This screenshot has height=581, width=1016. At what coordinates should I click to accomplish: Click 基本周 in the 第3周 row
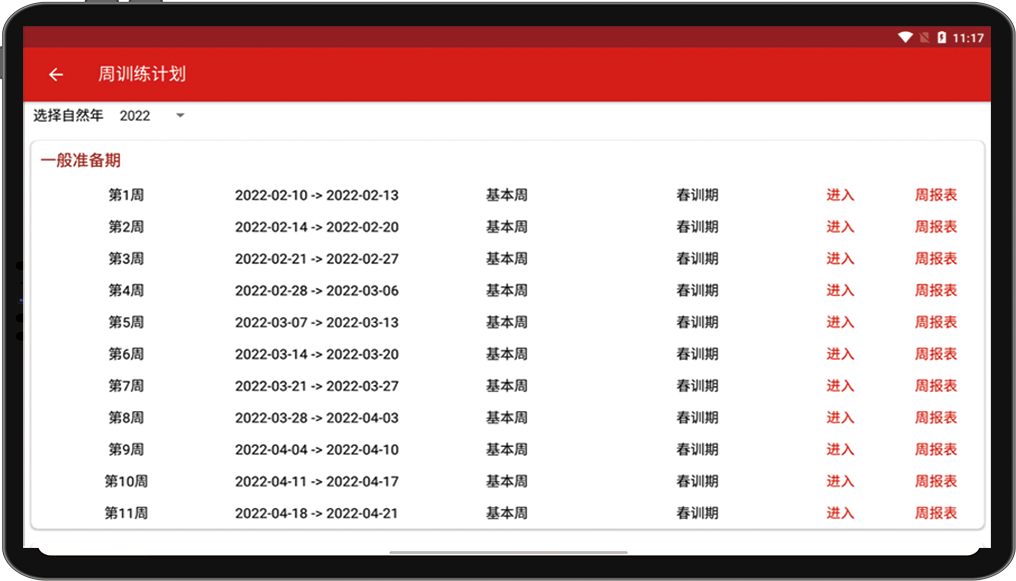tap(507, 258)
